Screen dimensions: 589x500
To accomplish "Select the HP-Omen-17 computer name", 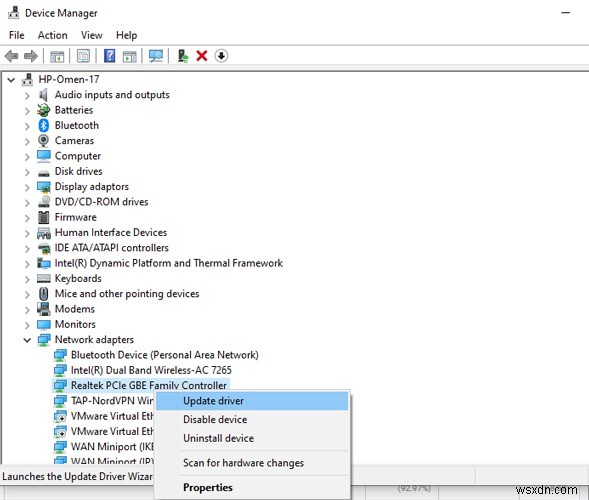I will pyautogui.click(x=69, y=80).
